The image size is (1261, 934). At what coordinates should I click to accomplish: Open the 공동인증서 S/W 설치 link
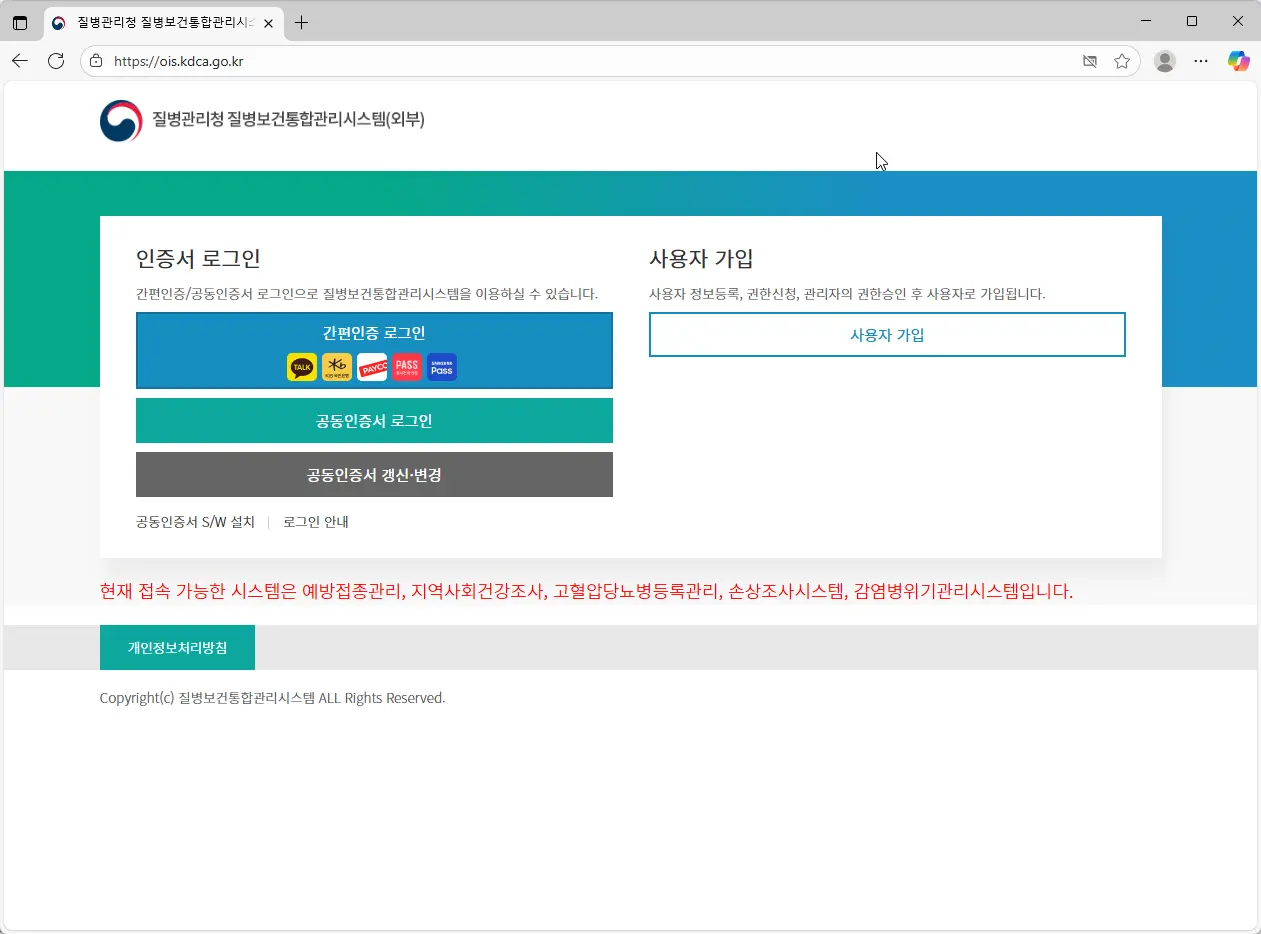(195, 522)
